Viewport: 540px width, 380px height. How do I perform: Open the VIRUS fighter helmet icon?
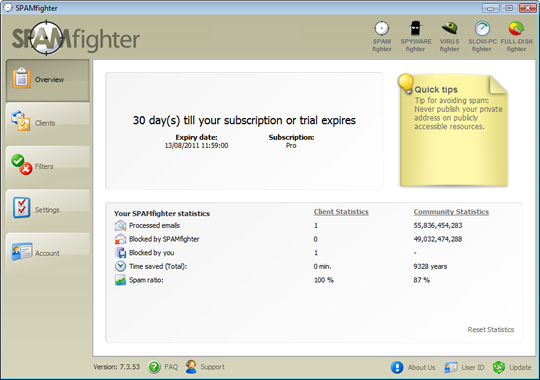(449, 28)
